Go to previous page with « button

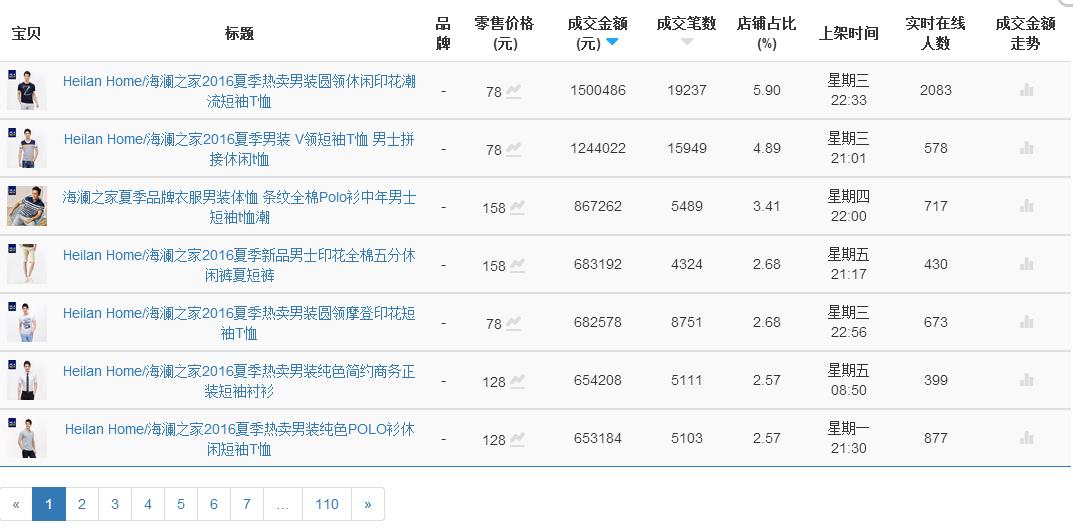16,504
